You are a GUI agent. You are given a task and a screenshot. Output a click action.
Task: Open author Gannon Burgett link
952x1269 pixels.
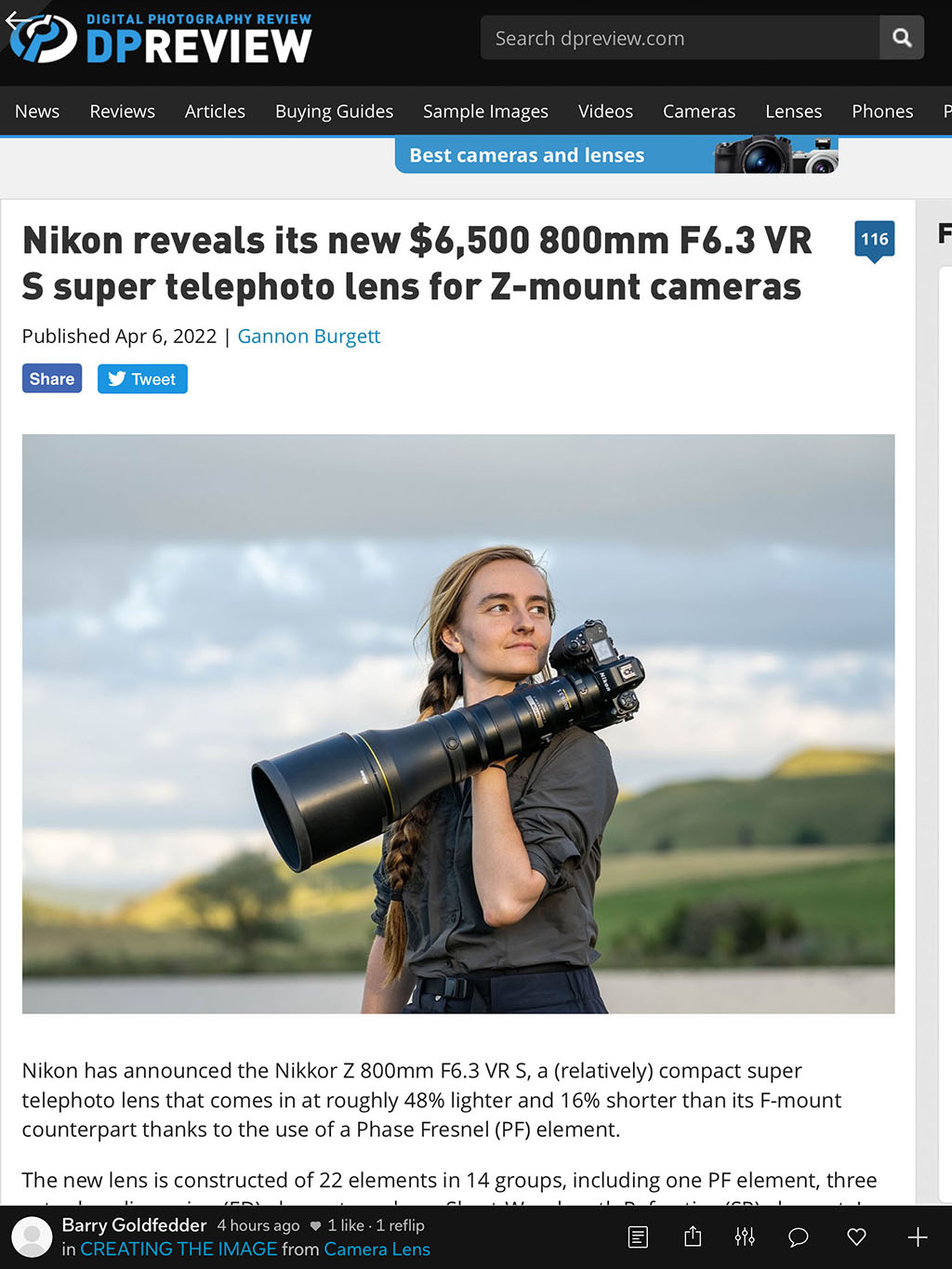click(309, 337)
